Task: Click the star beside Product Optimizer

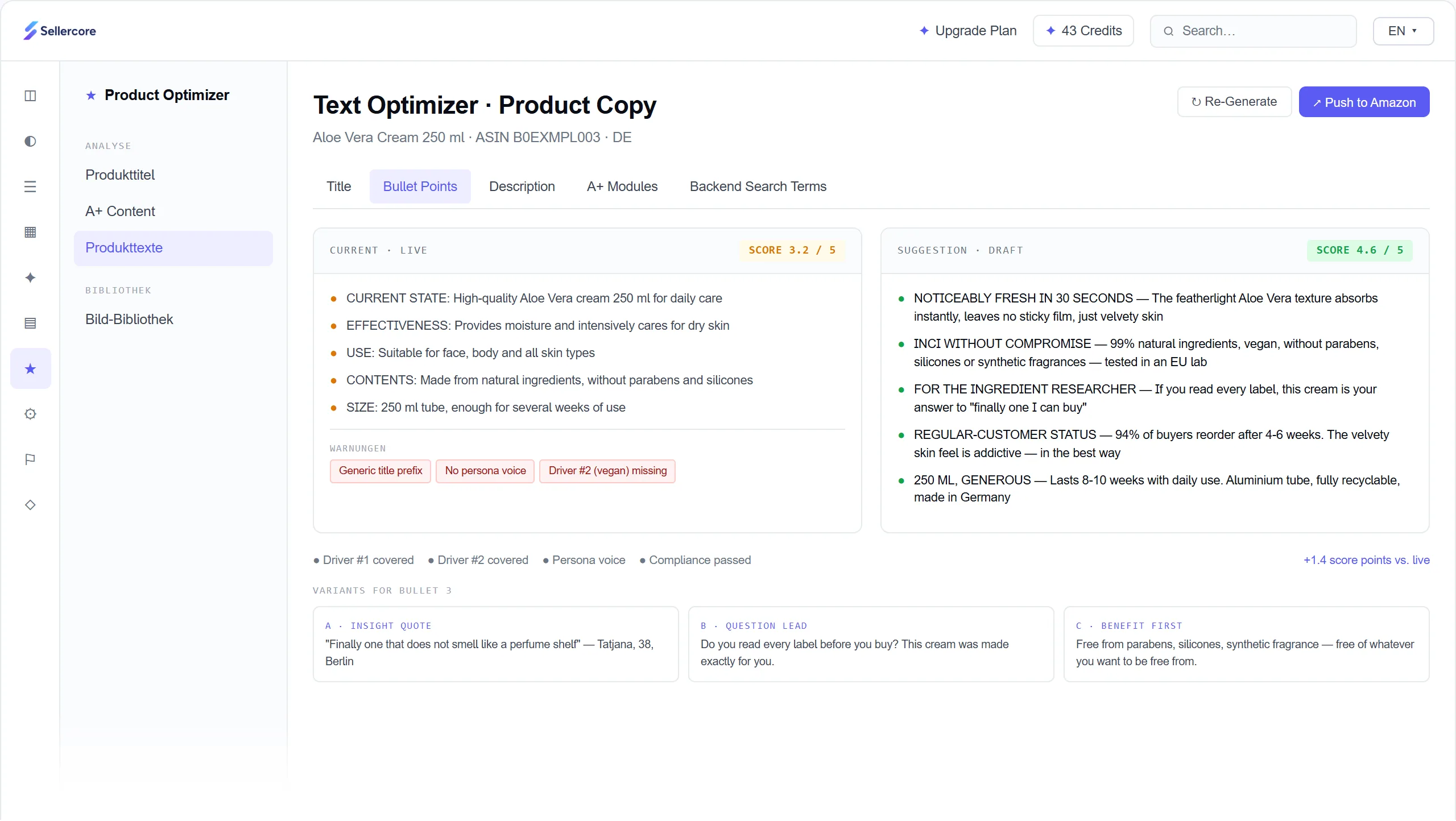Action: tap(91, 96)
